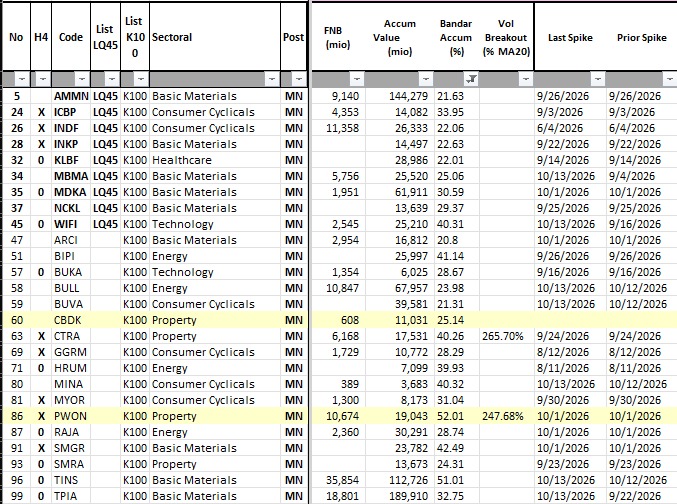
Task: Click the INKP code cell
Action: click(71, 144)
